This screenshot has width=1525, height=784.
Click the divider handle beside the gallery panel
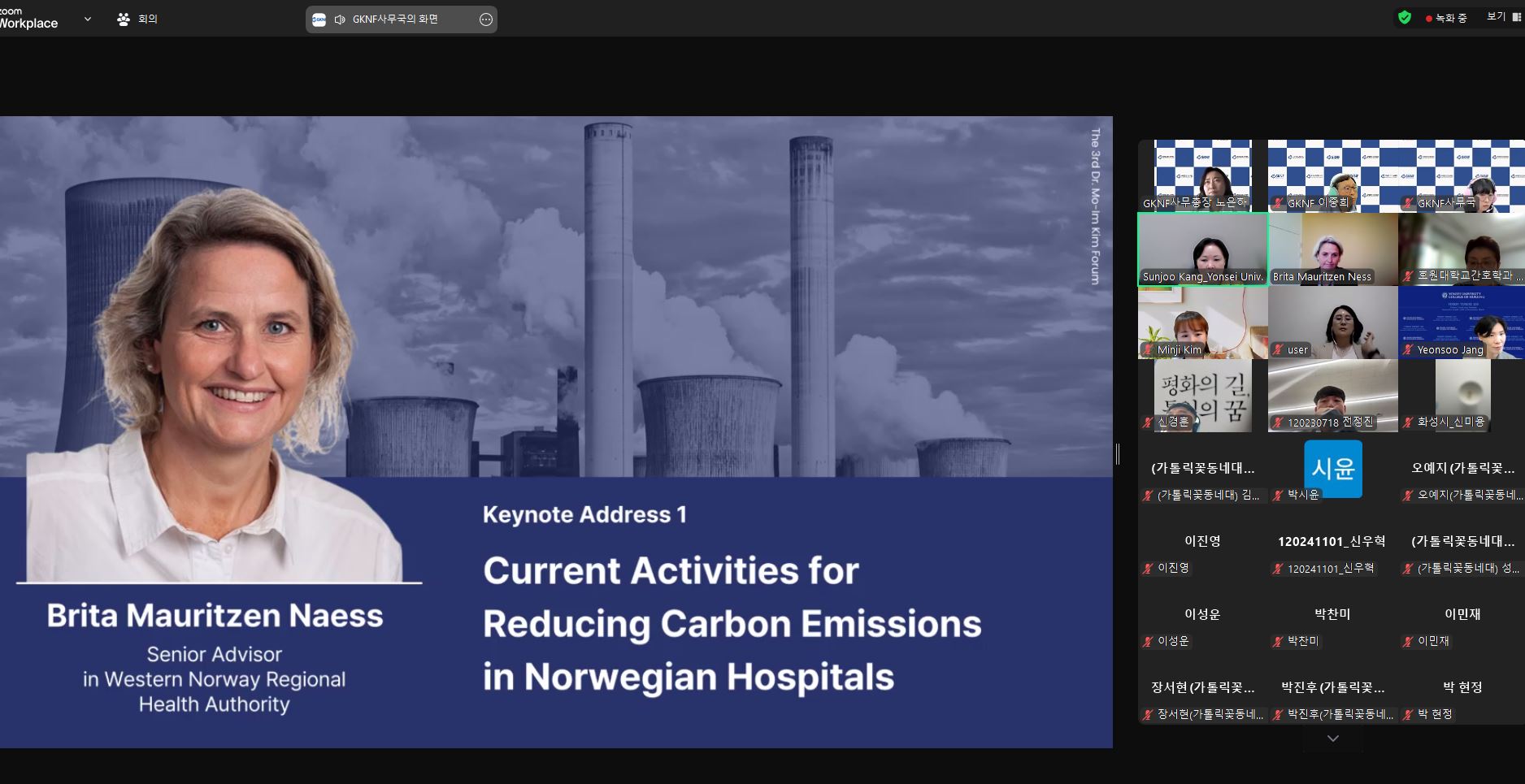click(1118, 454)
